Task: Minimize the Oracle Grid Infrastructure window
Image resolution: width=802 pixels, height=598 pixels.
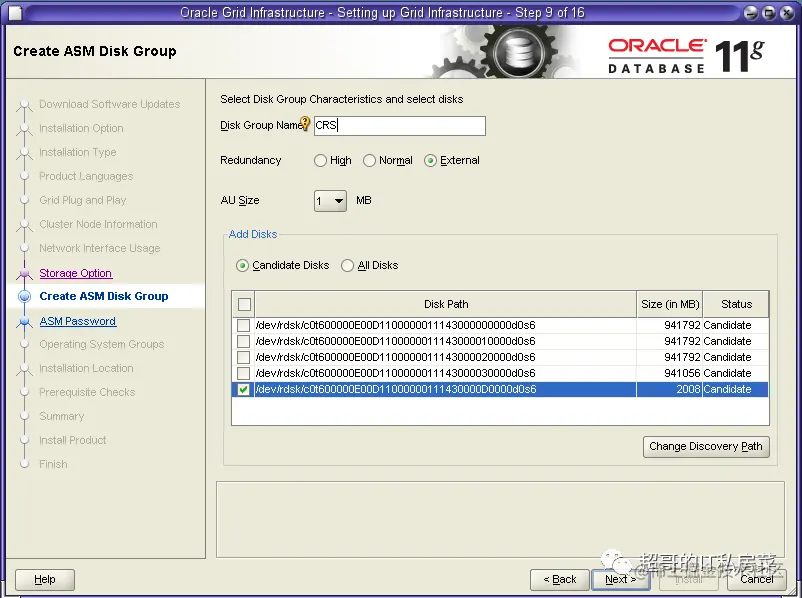Action: tap(750, 13)
